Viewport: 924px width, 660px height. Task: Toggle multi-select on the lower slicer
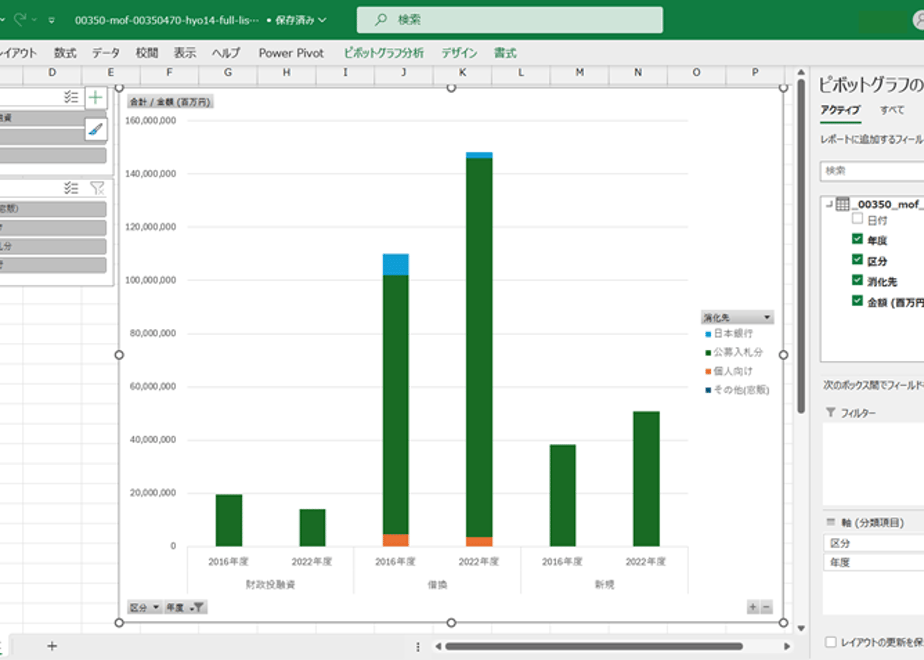[x=71, y=188]
